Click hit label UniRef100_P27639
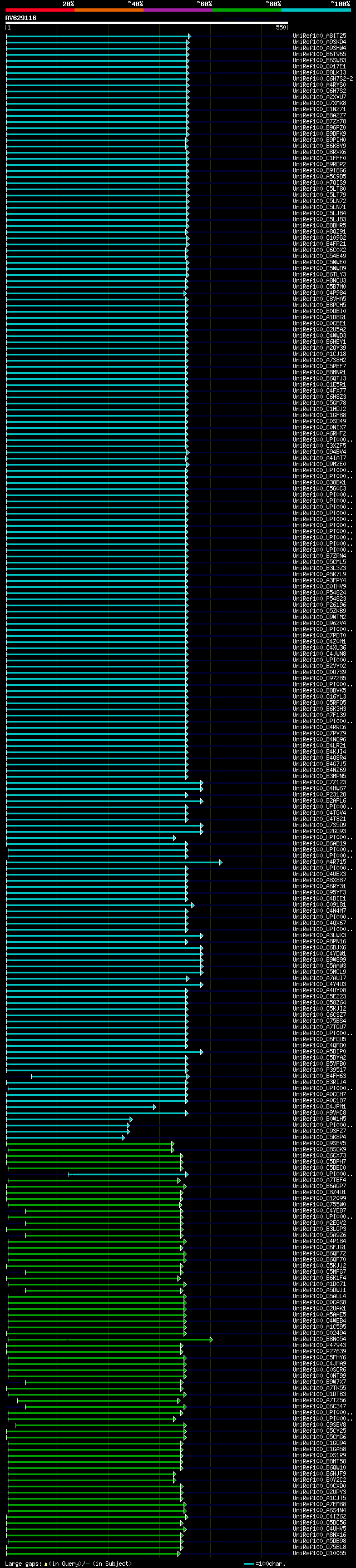This screenshot has height=1568, width=356. click(x=319, y=1351)
